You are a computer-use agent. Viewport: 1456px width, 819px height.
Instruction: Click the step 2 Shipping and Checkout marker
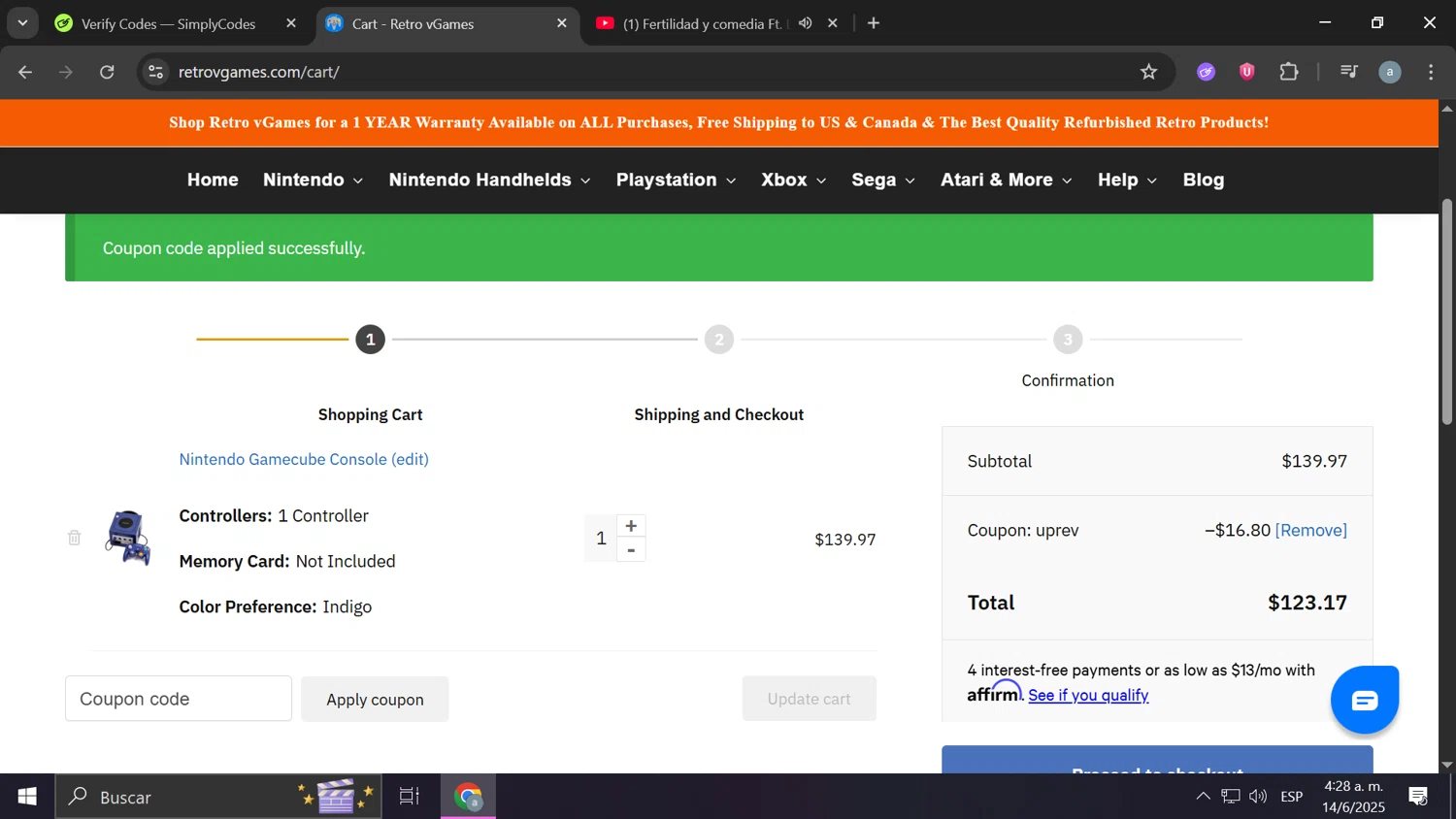[x=718, y=340]
